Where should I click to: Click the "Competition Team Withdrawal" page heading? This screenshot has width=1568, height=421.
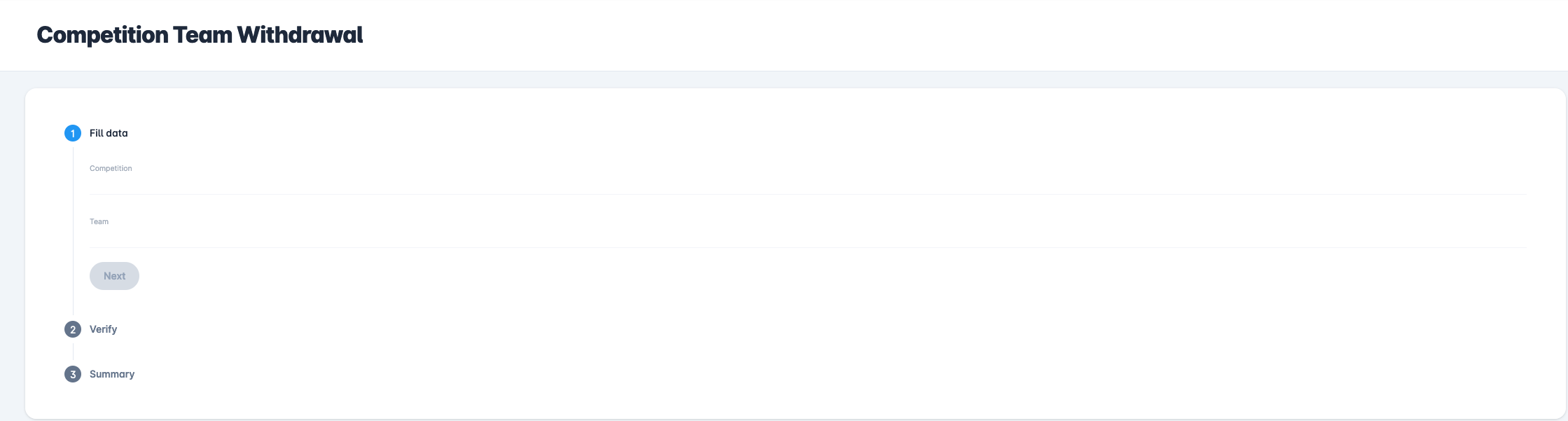point(200,35)
